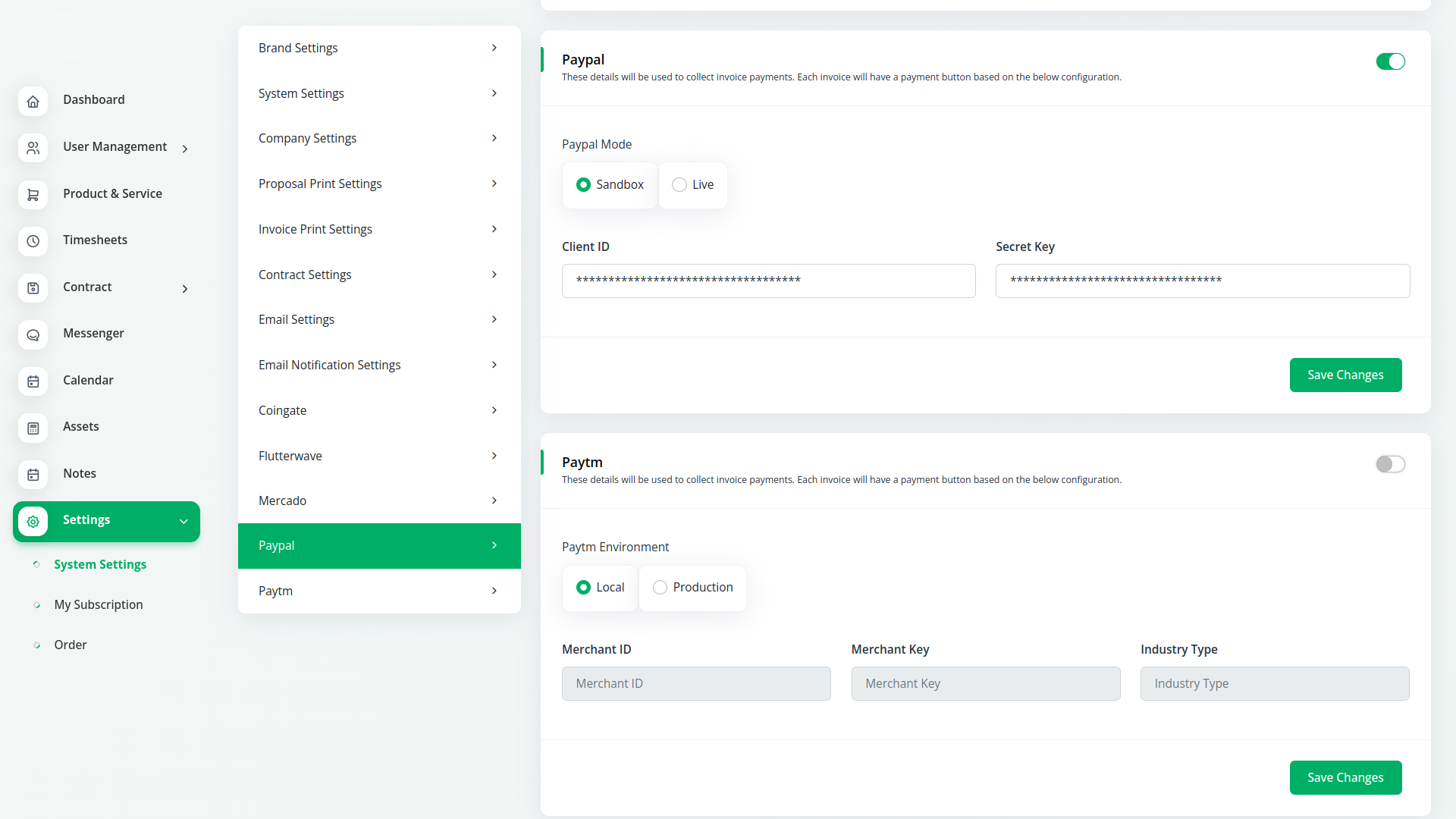Click the Product & Service cart icon

pos(33,195)
